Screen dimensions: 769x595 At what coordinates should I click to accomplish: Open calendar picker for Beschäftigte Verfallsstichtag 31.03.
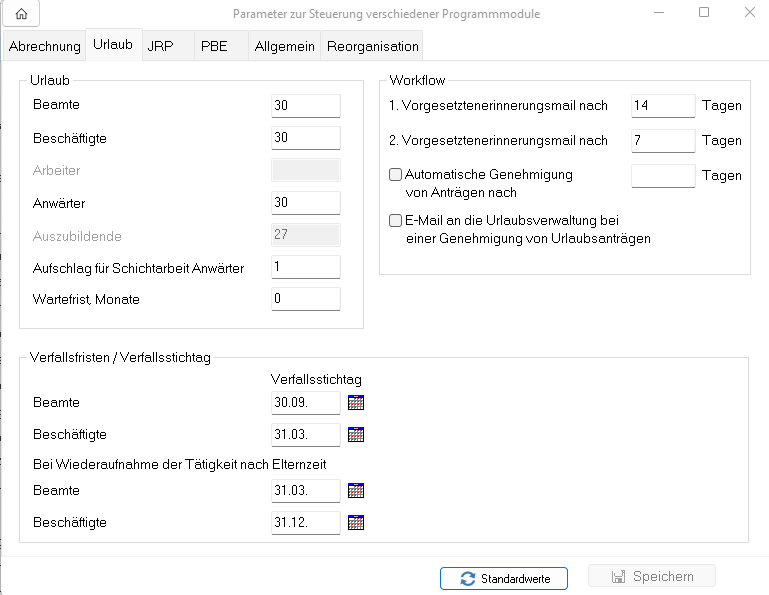(x=356, y=435)
